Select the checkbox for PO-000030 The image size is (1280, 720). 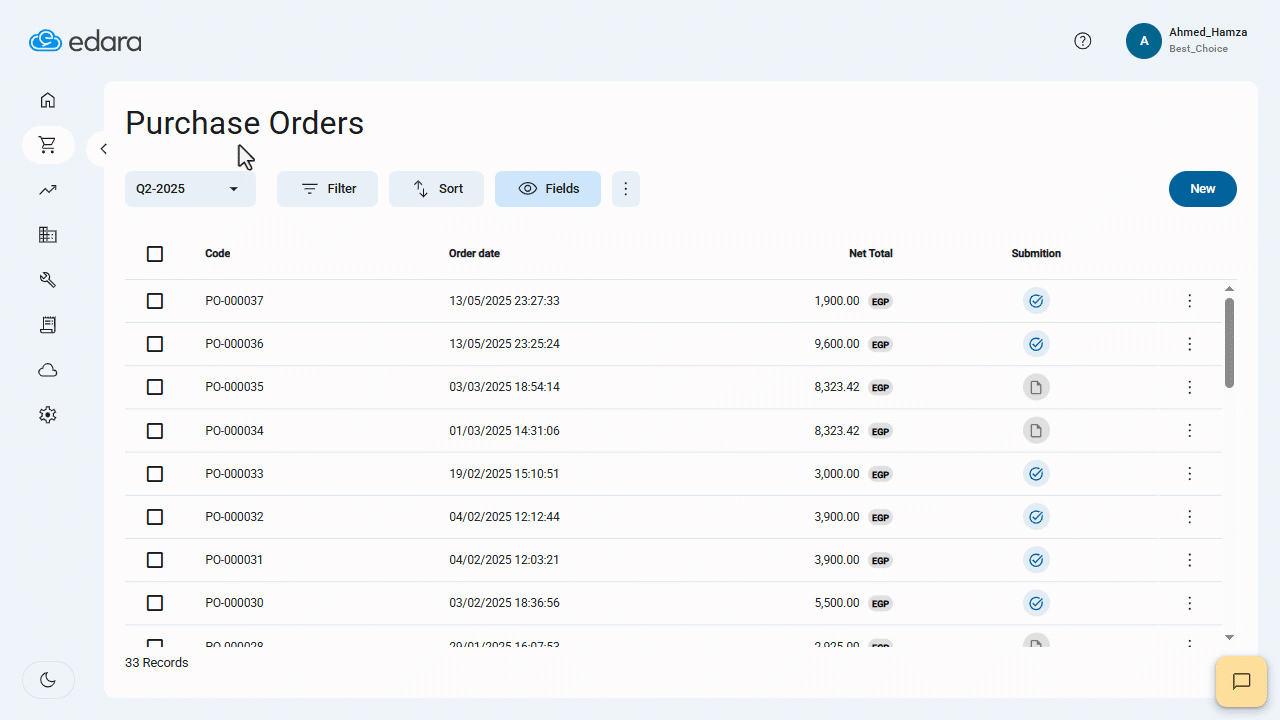155,603
